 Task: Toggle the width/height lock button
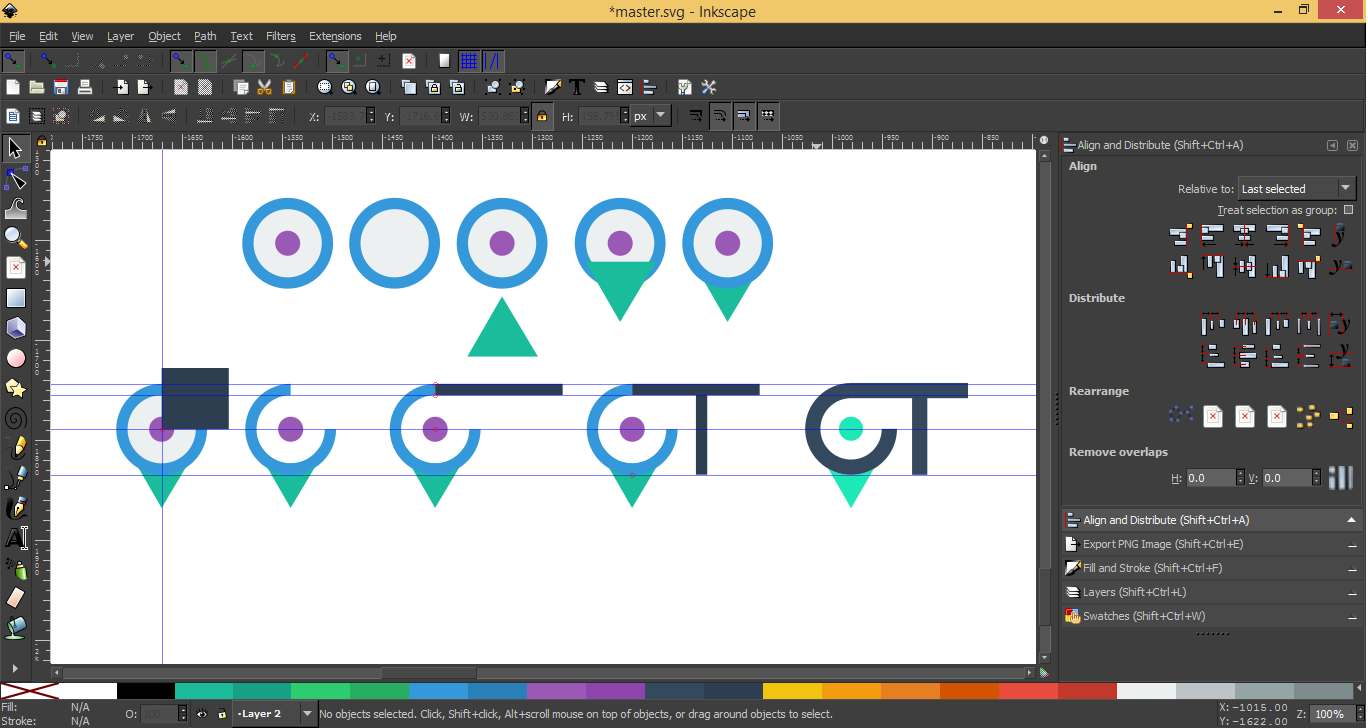542,116
